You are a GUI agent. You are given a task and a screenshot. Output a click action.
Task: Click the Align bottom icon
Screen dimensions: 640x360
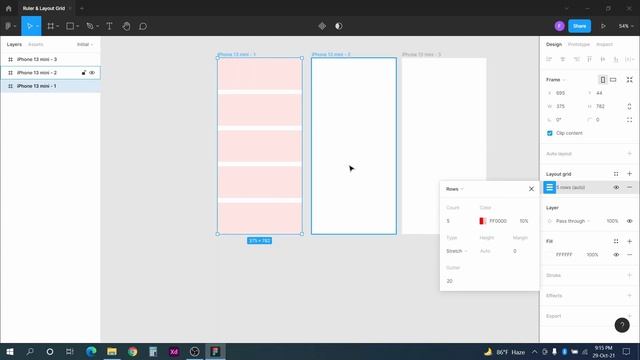coord(616,59)
